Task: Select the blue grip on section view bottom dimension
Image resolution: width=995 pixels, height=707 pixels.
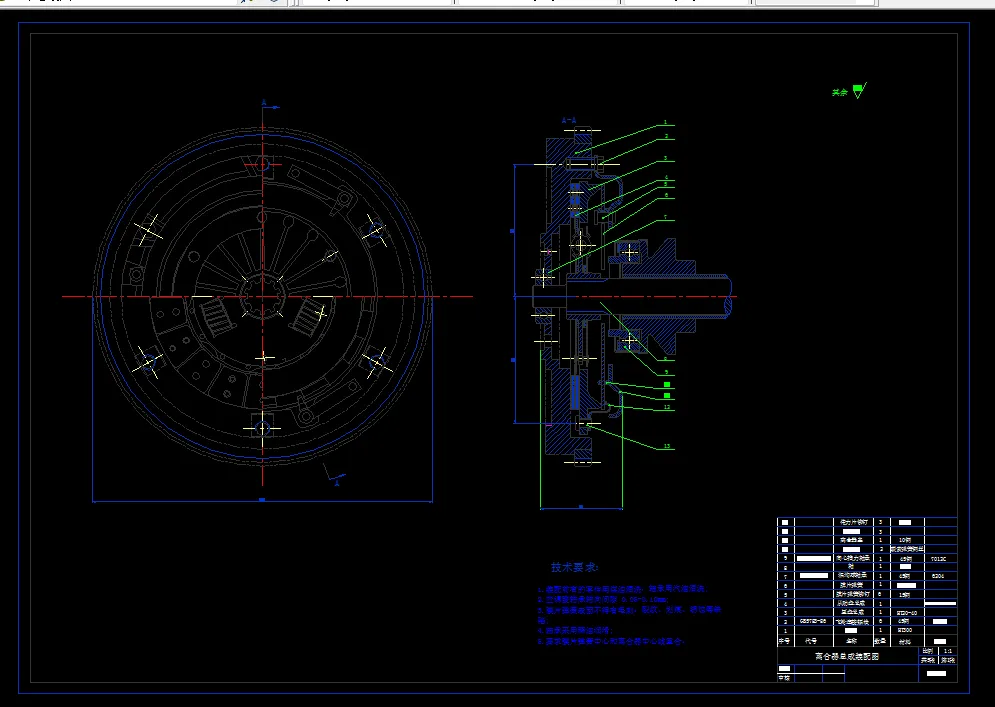Action: coord(581,506)
